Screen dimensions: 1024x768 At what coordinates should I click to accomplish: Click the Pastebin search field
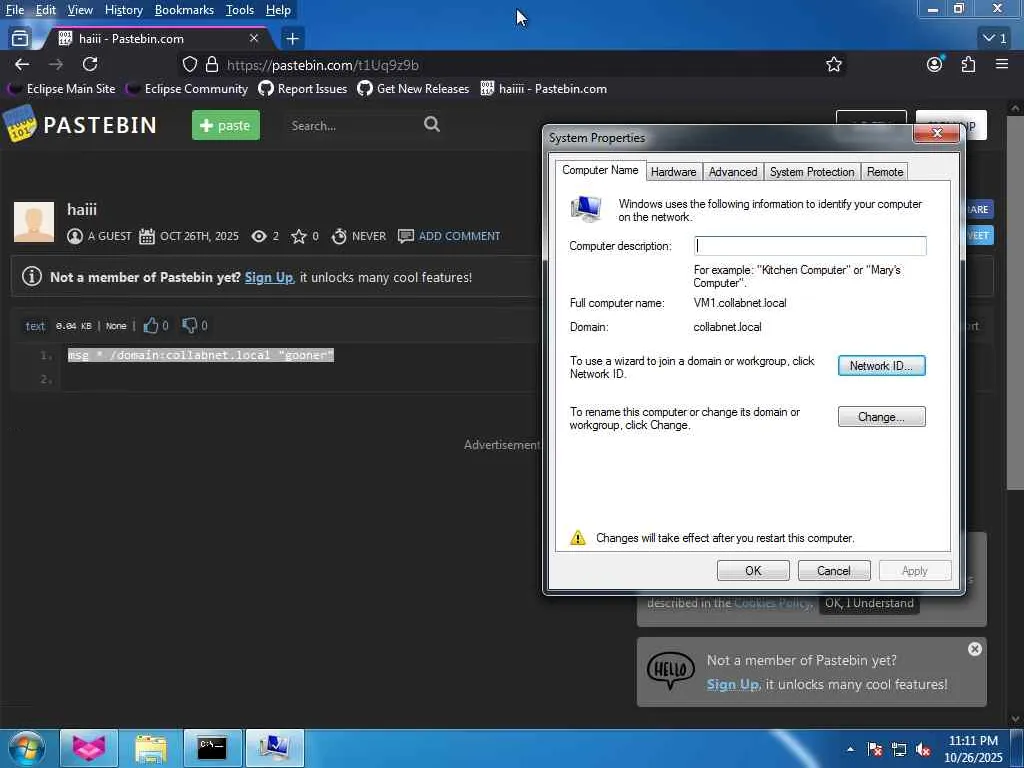point(353,125)
